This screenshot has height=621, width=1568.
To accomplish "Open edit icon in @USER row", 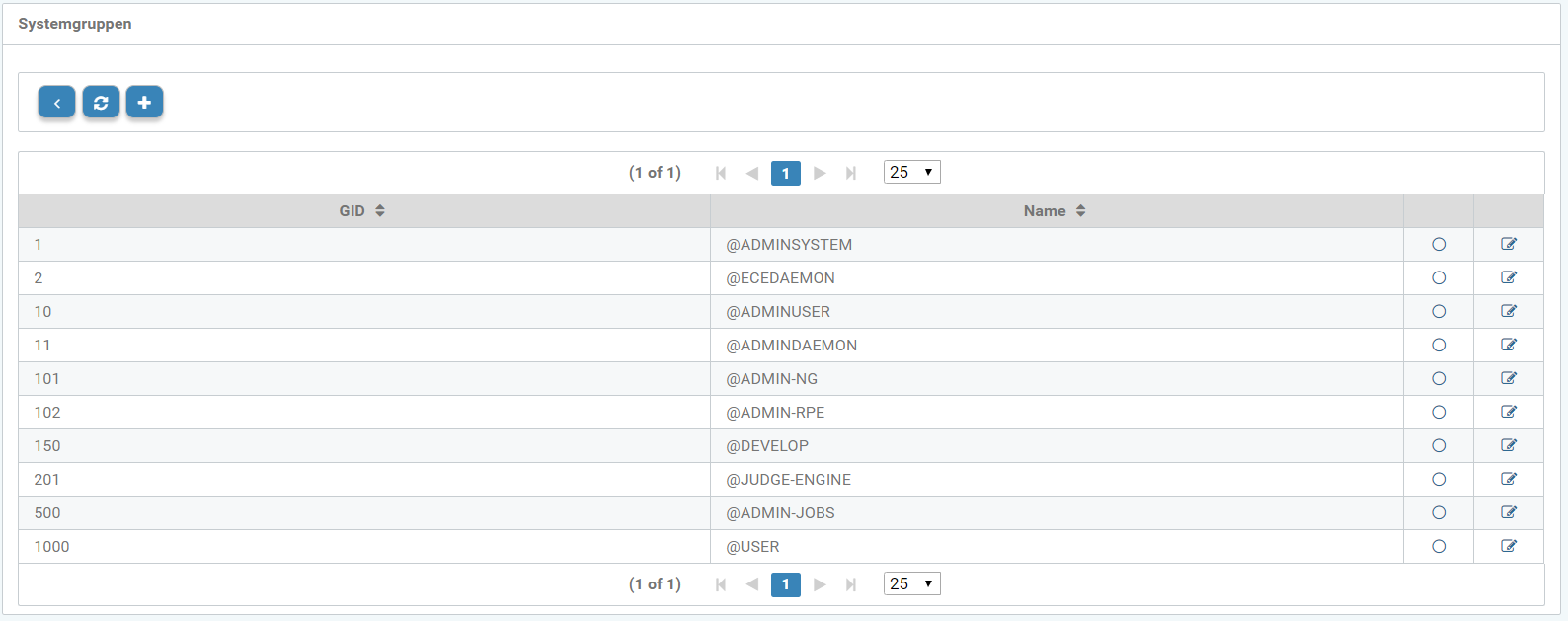I will pos(1508,546).
